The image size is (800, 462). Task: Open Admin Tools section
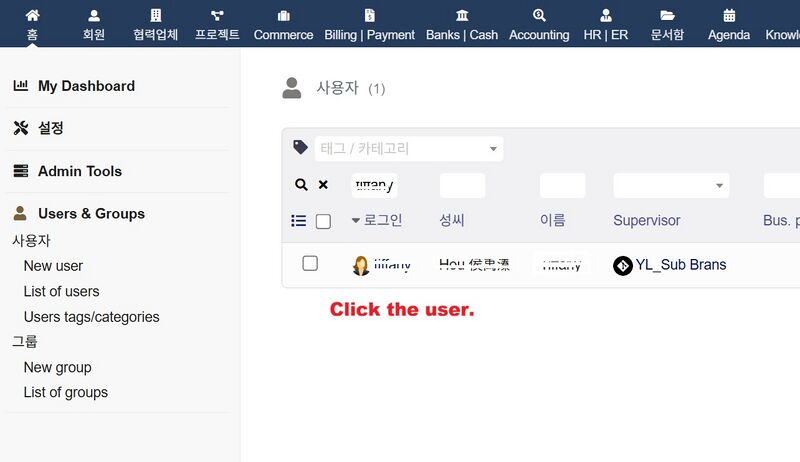pos(80,171)
